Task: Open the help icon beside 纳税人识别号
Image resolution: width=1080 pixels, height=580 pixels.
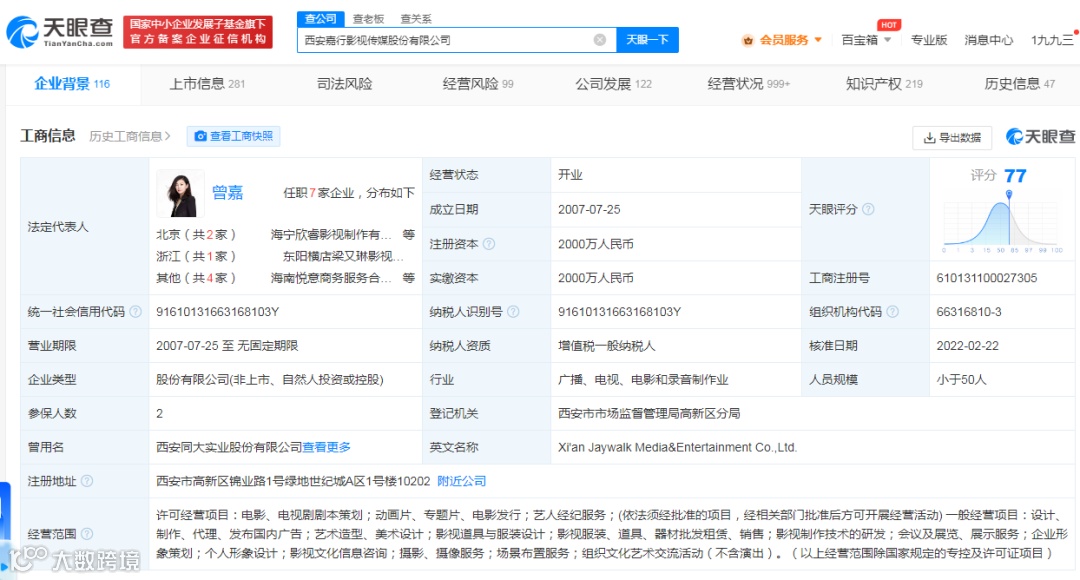Action: coord(513,311)
